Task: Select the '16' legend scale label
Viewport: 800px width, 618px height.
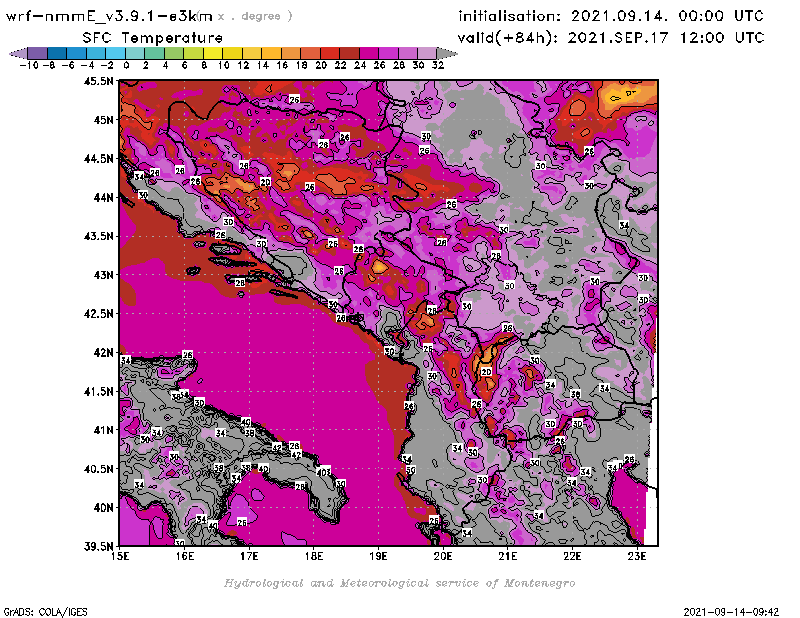Action: point(282,65)
